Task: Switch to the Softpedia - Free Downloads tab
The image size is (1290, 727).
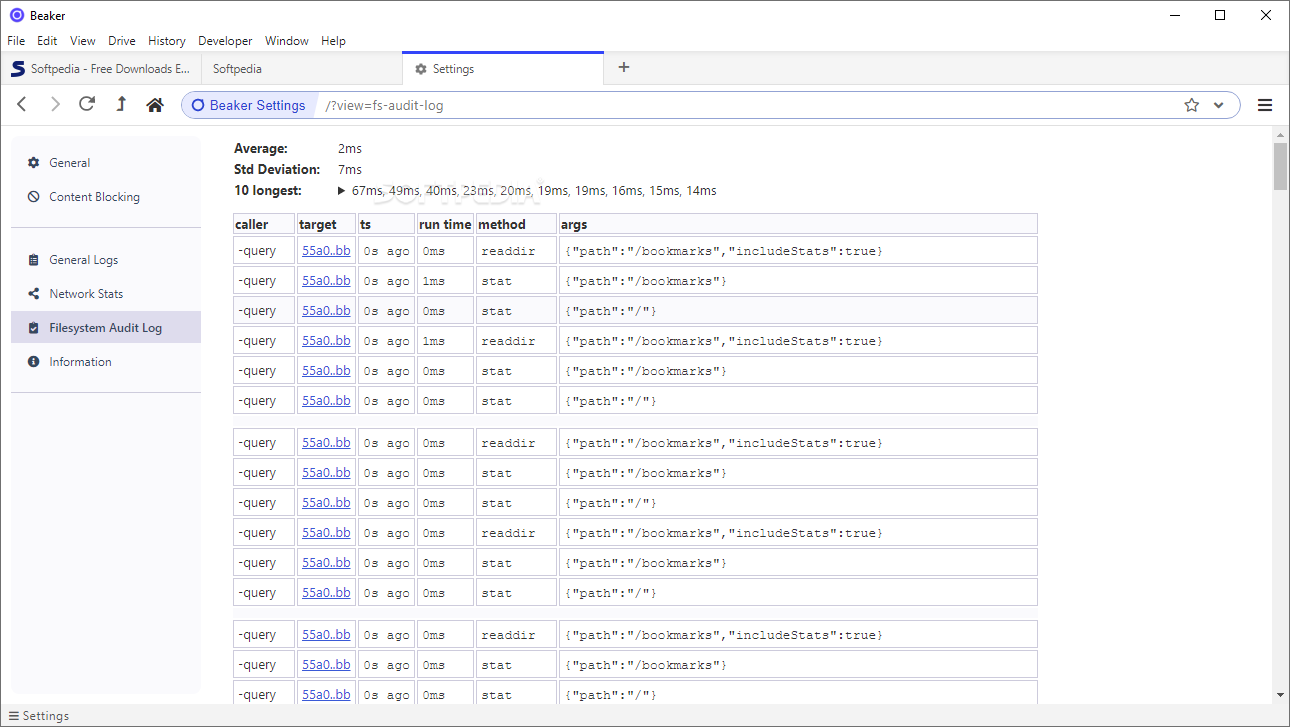Action: (101, 69)
